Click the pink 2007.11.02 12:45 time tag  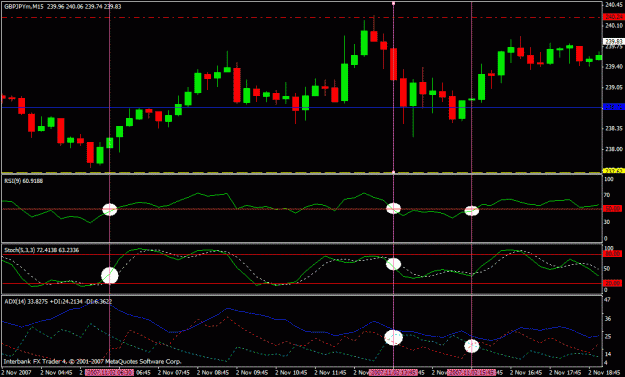[x=393, y=373]
